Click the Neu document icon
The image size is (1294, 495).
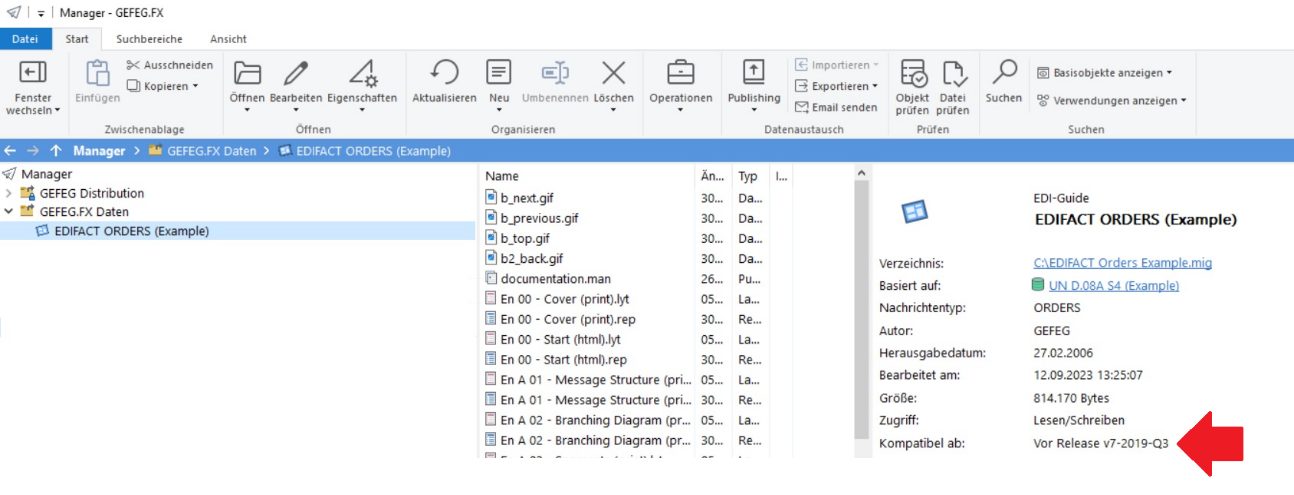(499, 73)
